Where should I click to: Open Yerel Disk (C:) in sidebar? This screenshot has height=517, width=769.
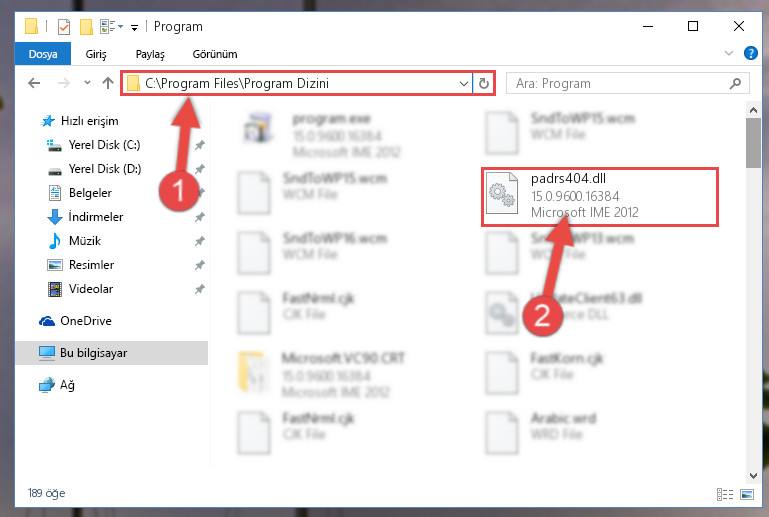point(104,145)
